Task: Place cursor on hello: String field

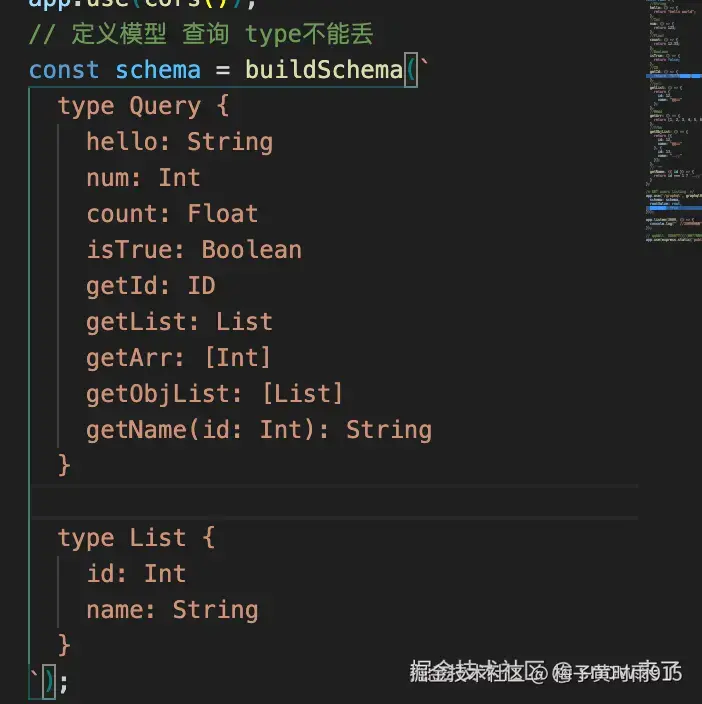Action: pyautogui.click(x=179, y=142)
